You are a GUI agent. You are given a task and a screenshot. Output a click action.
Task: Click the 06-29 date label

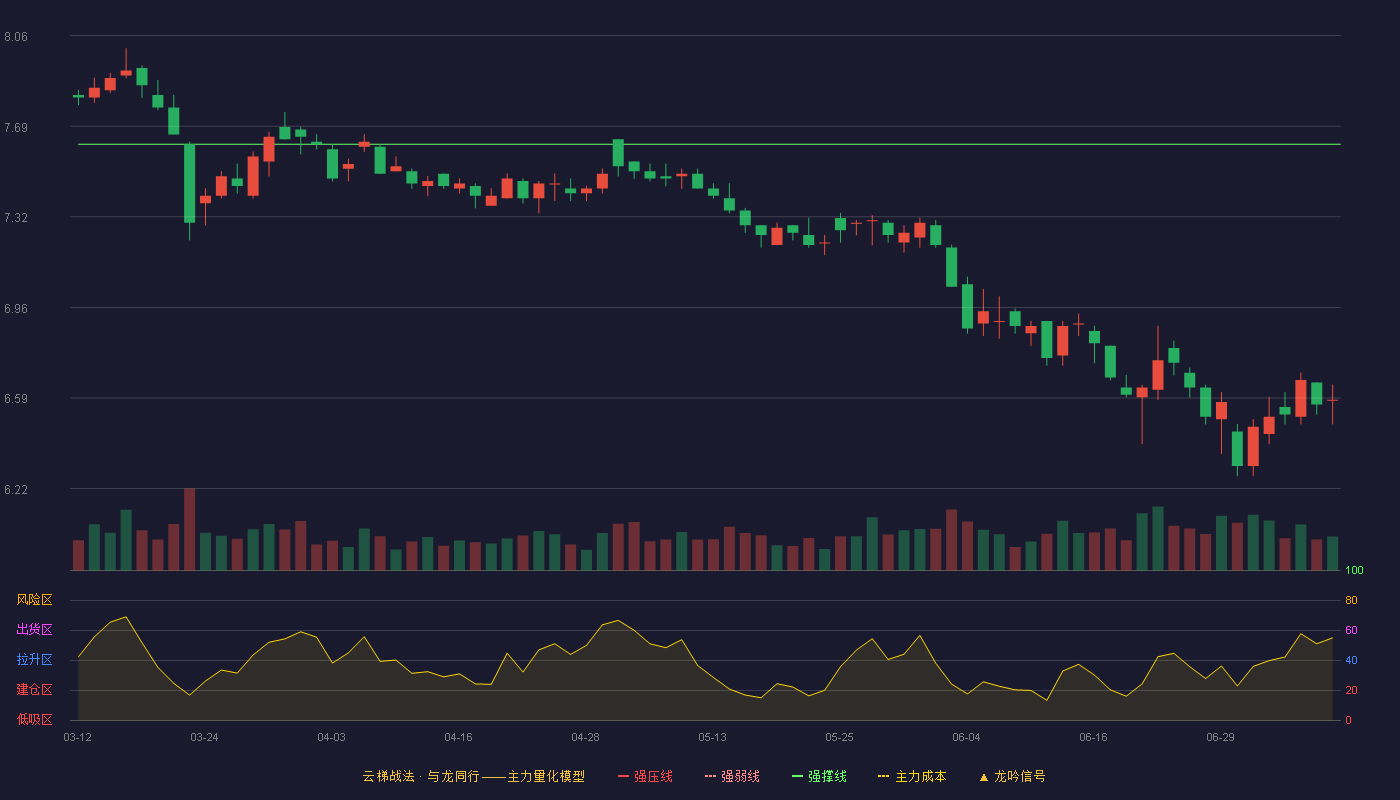pos(1220,737)
